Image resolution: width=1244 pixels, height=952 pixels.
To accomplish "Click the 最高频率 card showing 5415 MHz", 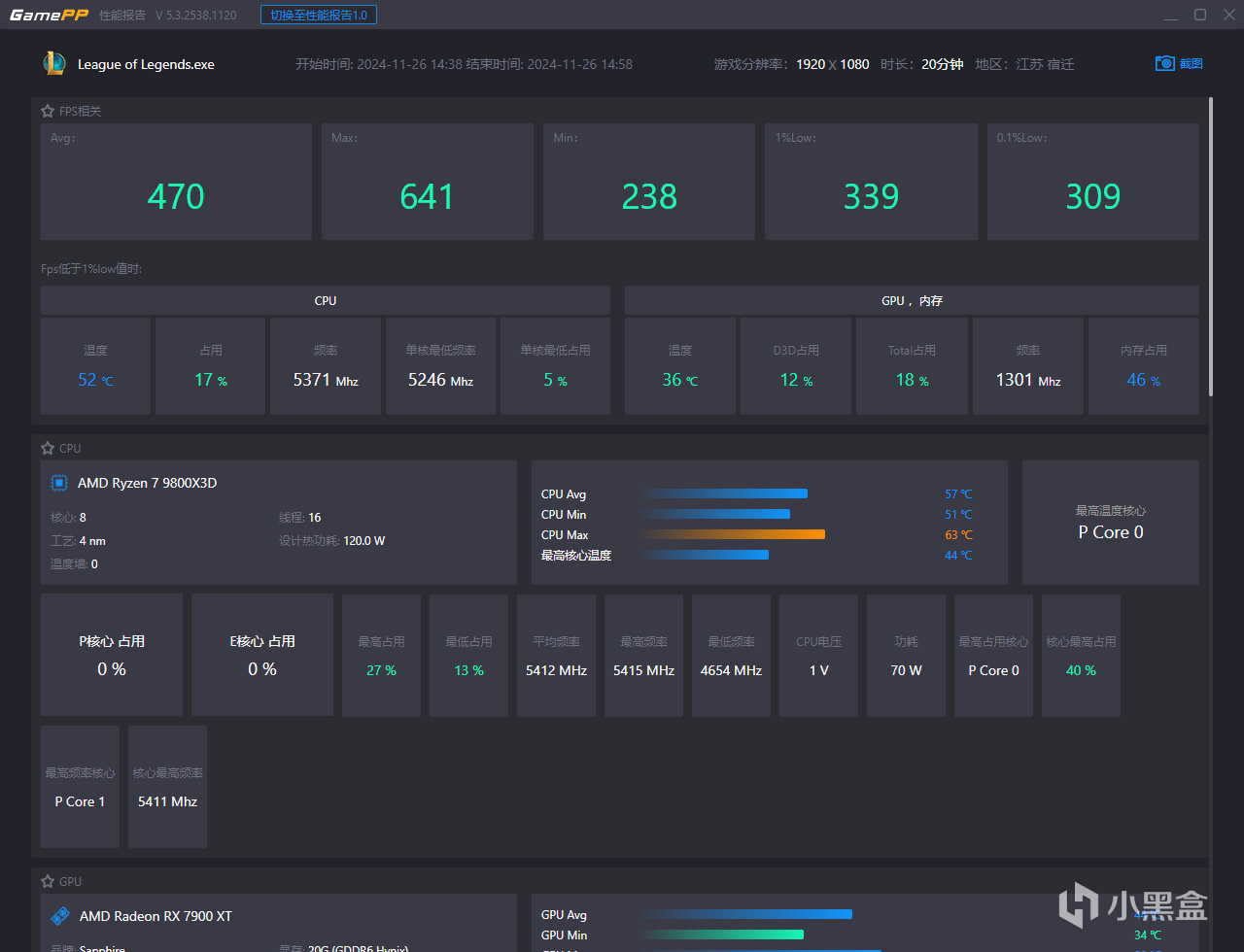I will pos(643,656).
